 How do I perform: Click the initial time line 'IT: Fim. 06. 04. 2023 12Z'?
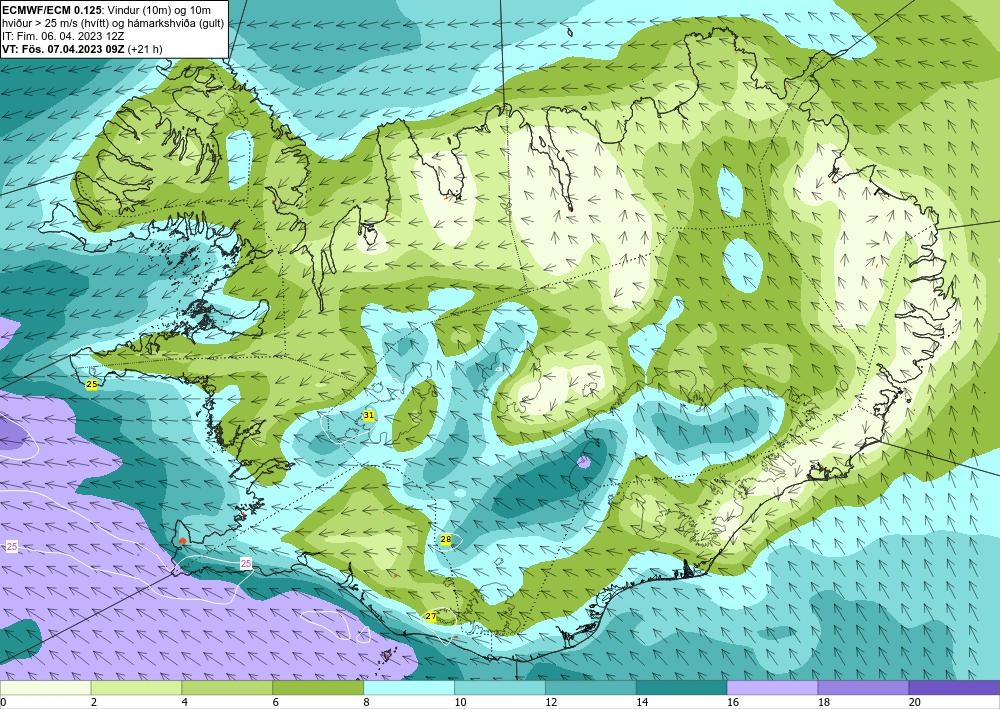coord(63,36)
